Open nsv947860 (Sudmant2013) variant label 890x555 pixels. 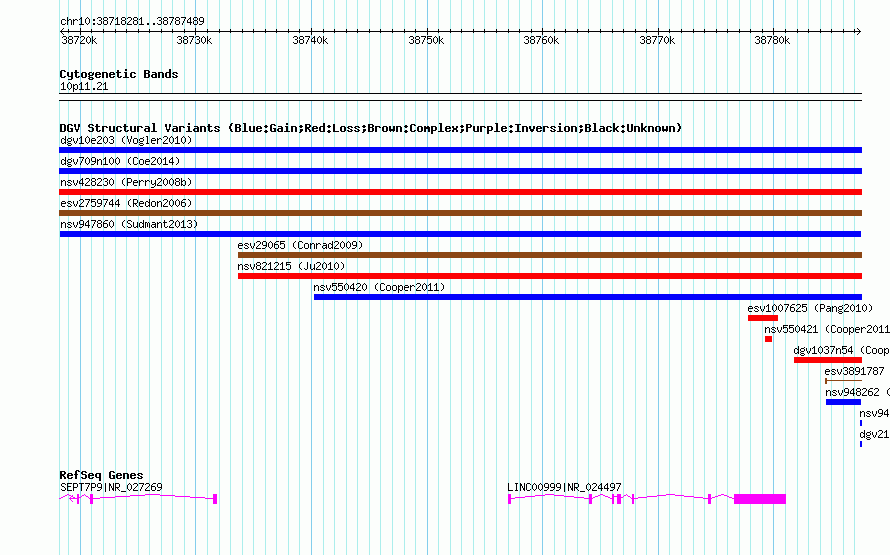coord(129,224)
